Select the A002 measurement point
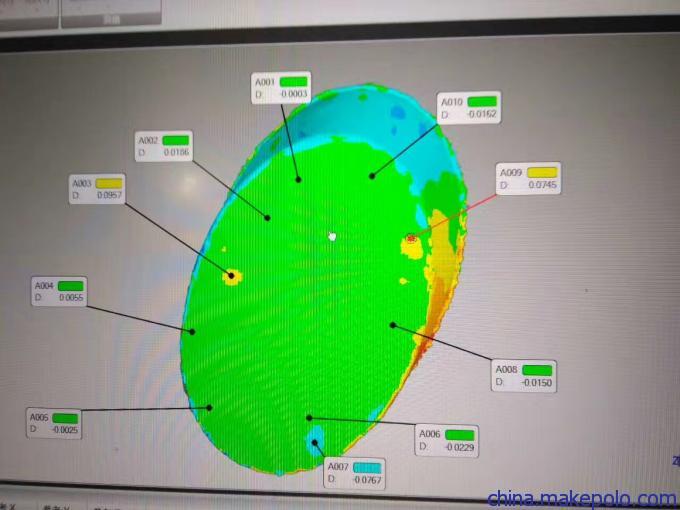Image resolution: width=680 pixels, height=510 pixels. pyautogui.click(x=268, y=218)
